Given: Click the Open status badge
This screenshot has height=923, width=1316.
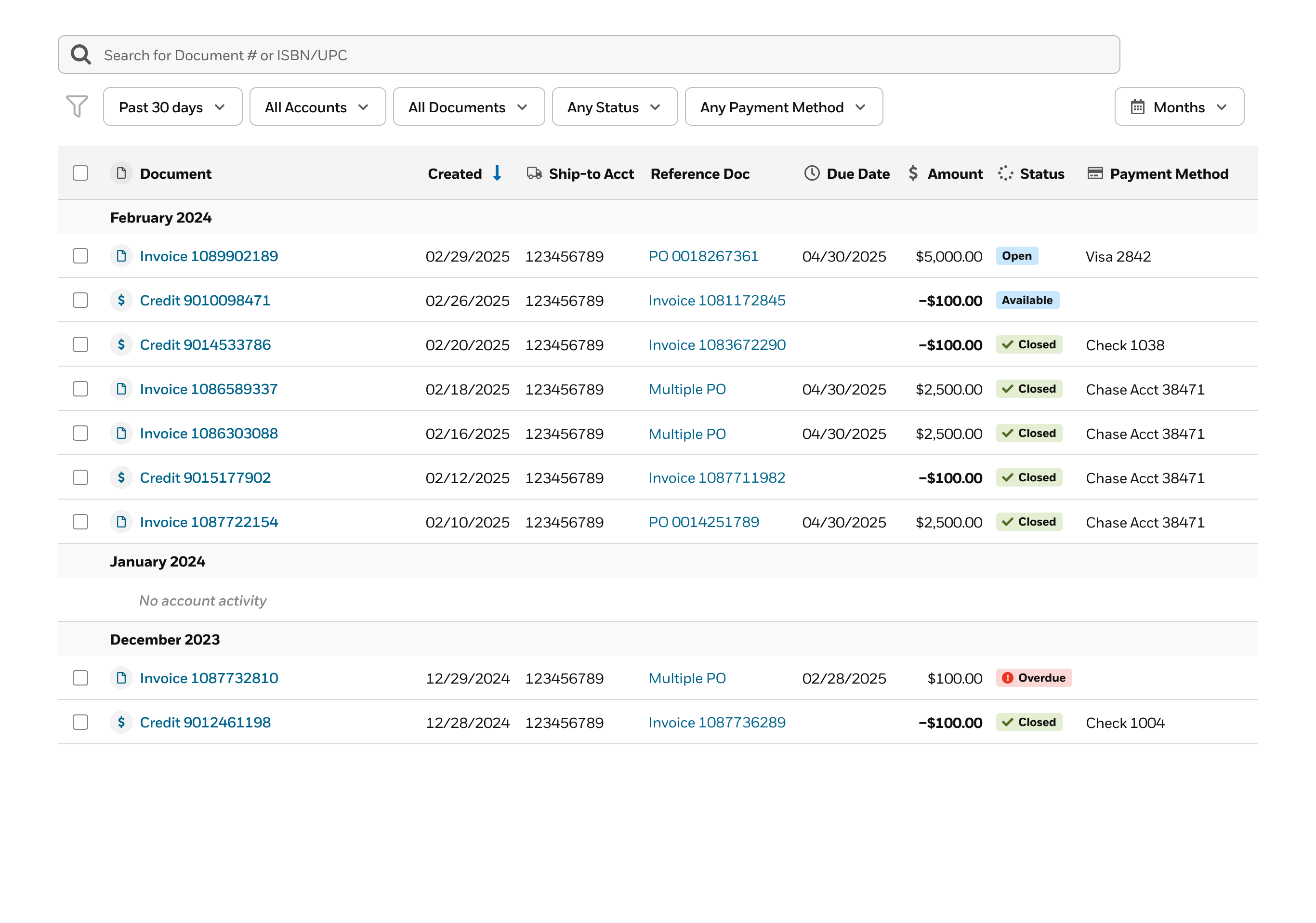Looking at the screenshot, I should pyautogui.click(x=1017, y=256).
